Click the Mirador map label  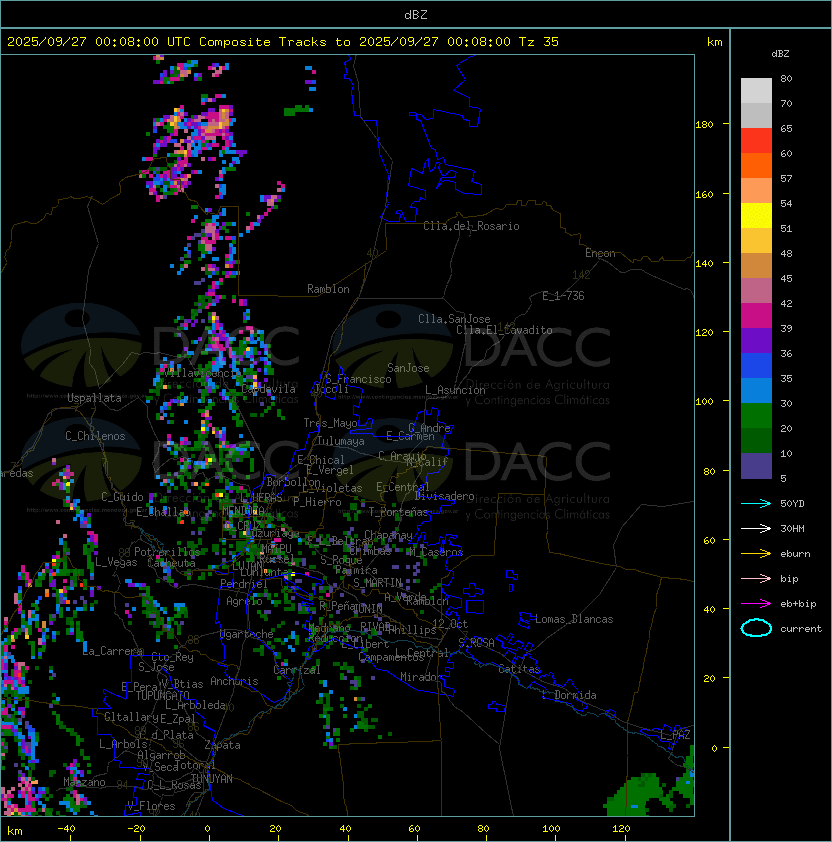click(421, 677)
